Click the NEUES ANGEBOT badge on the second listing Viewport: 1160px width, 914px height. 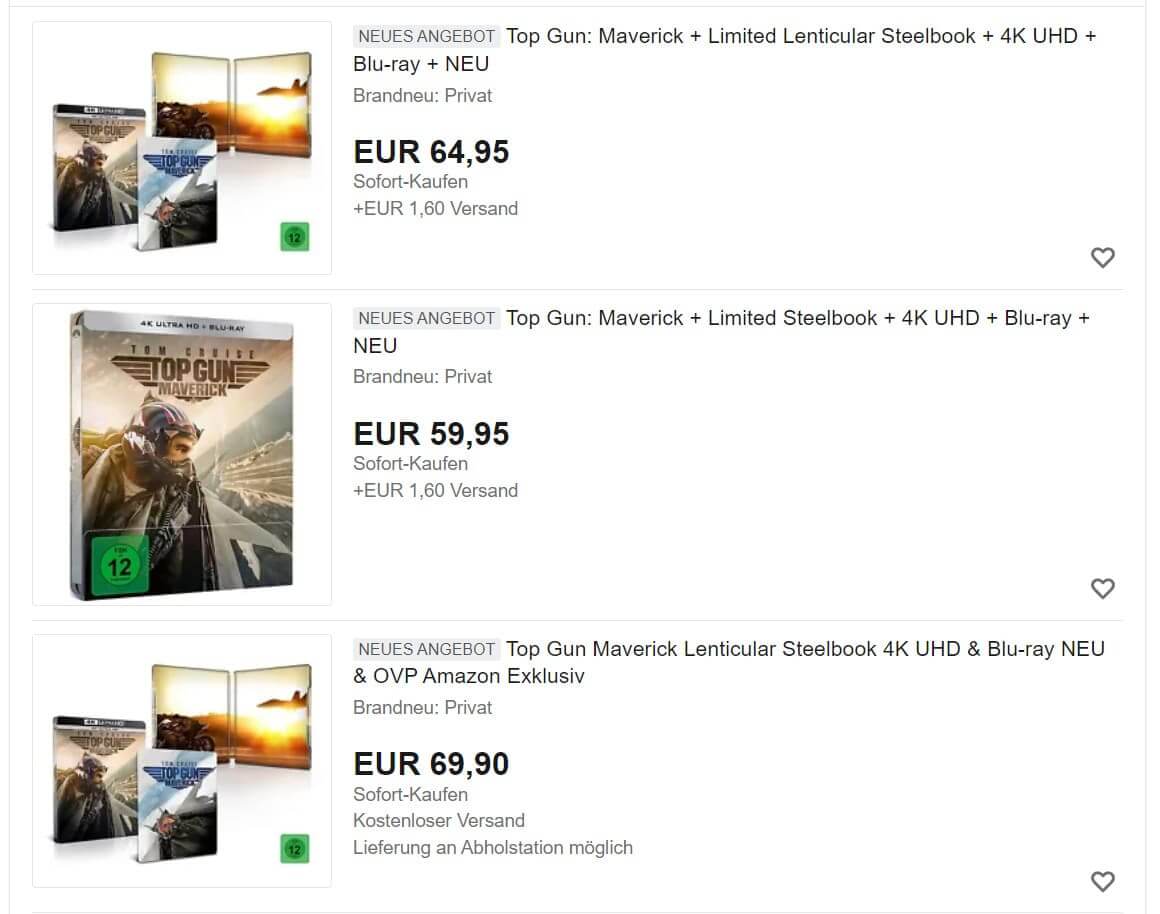pyautogui.click(x=427, y=318)
